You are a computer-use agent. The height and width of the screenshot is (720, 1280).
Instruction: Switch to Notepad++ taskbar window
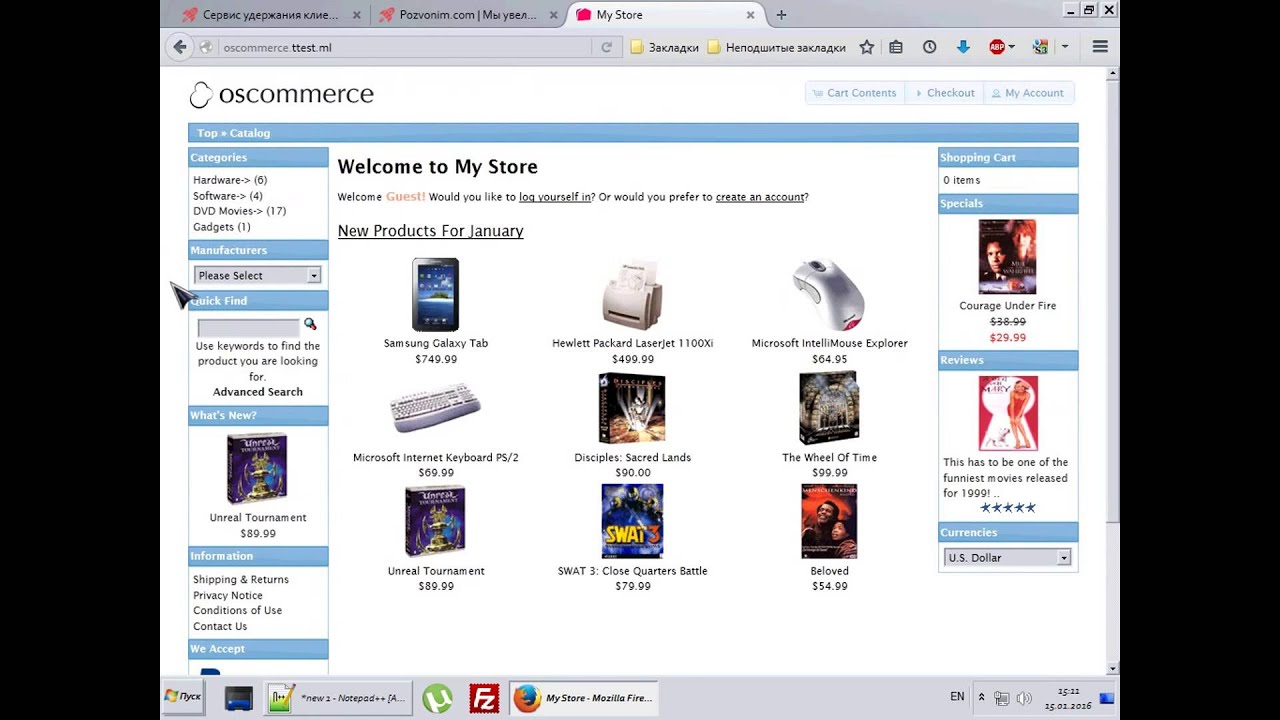(x=337, y=698)
